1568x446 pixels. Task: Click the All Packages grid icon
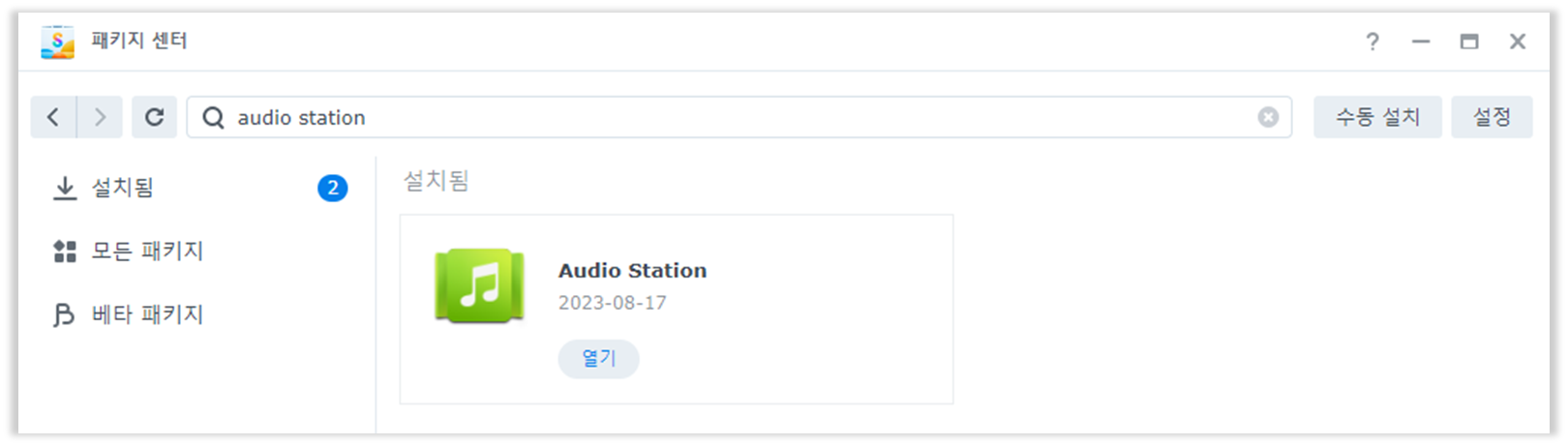tap(65, 252)
